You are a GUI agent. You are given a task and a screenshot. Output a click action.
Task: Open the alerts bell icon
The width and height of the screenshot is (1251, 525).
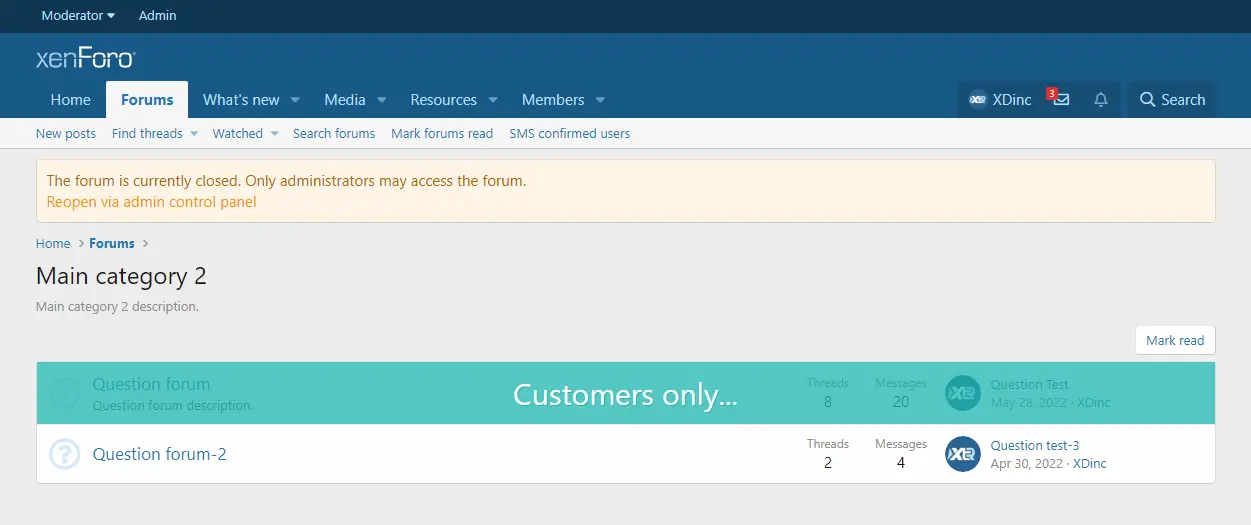click(x=1101, y=100)
